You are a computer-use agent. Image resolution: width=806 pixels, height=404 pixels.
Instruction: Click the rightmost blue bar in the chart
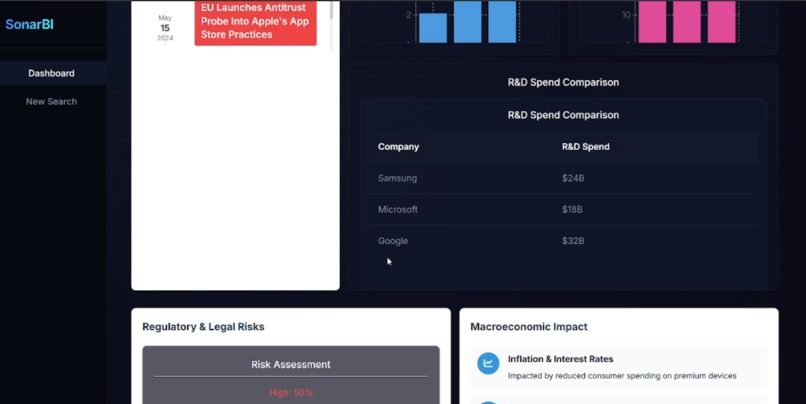click(502, 21)
